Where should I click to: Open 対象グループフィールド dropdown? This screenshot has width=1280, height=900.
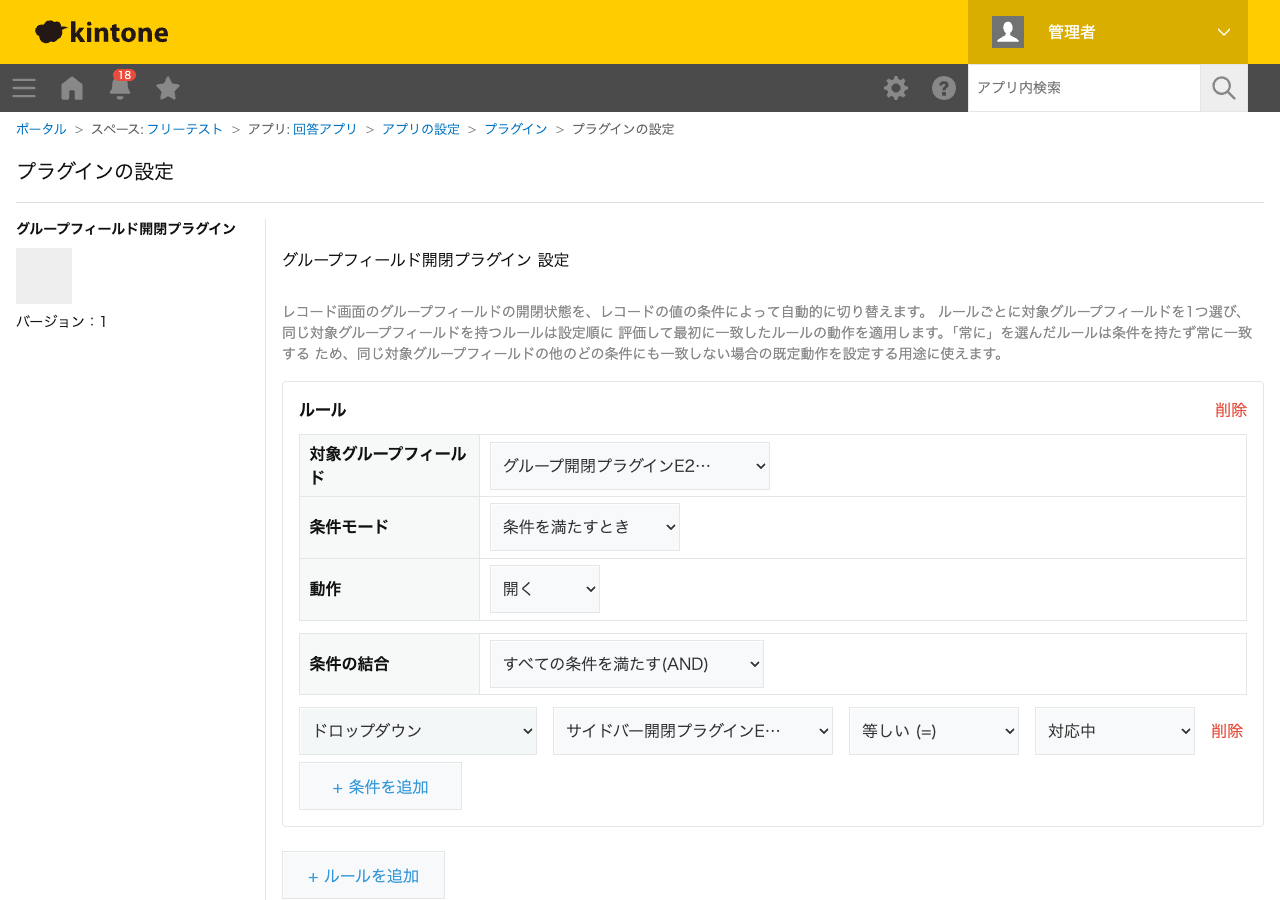click(630, 466)
